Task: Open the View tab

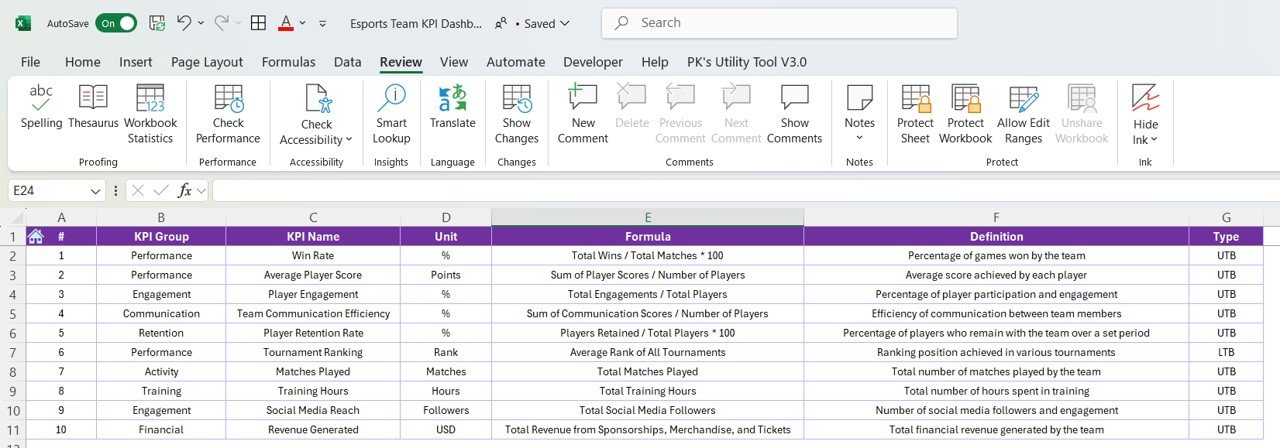Action: (x=454, y=62)
